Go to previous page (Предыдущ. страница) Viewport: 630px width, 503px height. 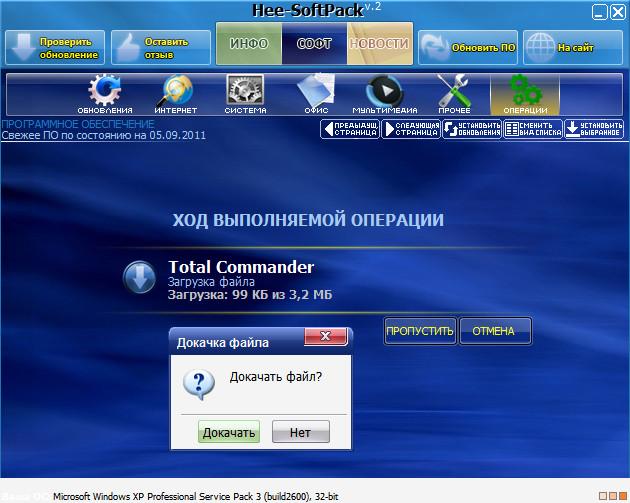click(x=350, y=129)
